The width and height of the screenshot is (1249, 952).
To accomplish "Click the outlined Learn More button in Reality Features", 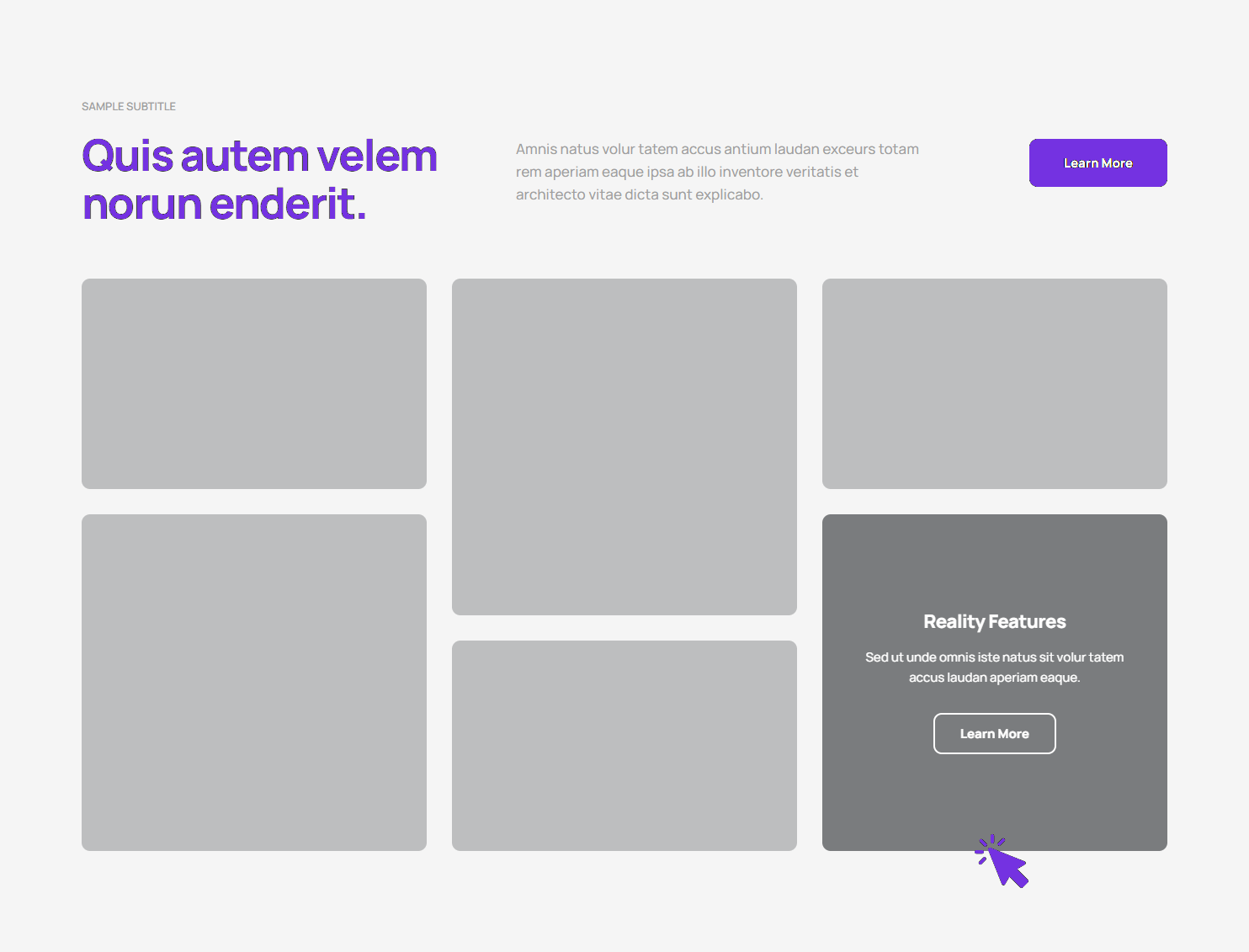I will pyautogui.click(x=994, y=734).
